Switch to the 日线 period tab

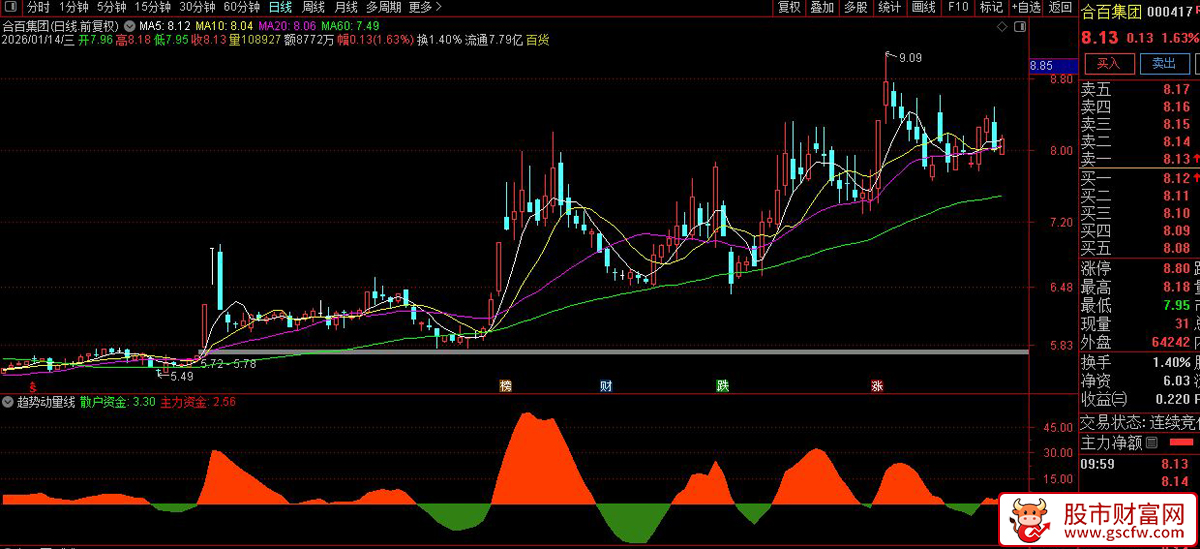(x=281, y=7)
